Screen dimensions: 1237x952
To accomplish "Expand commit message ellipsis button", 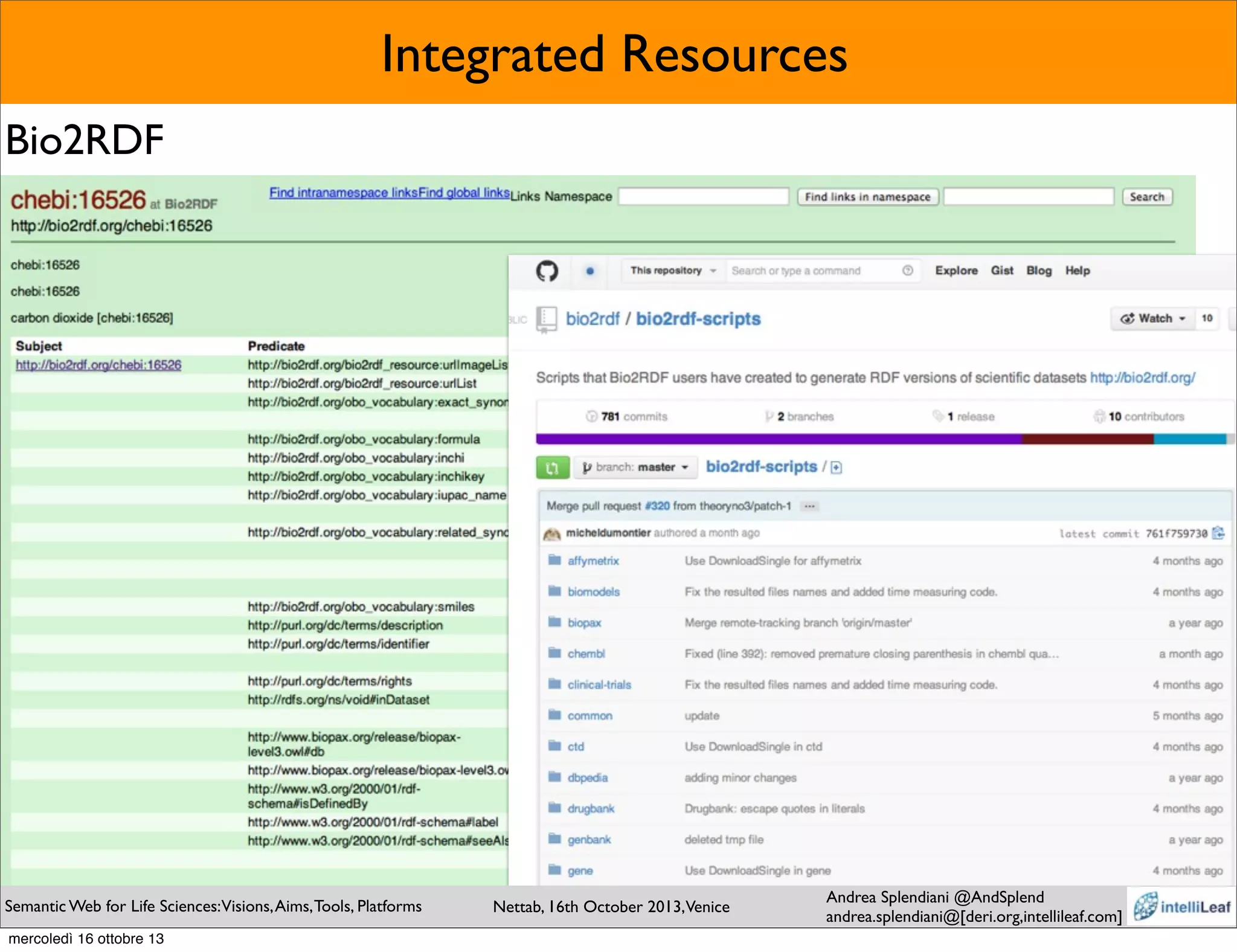I will (809, 506).
